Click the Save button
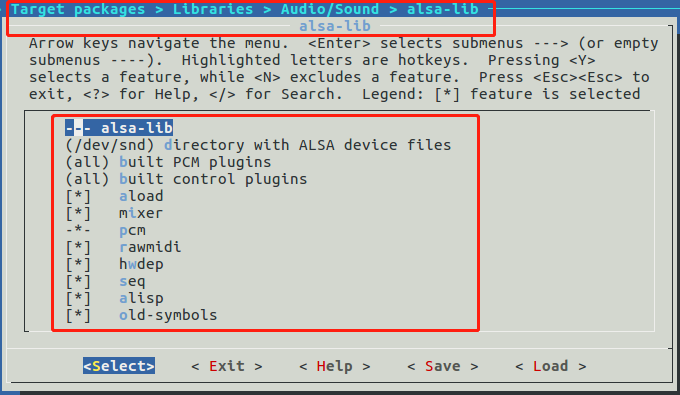 [443, 366]
